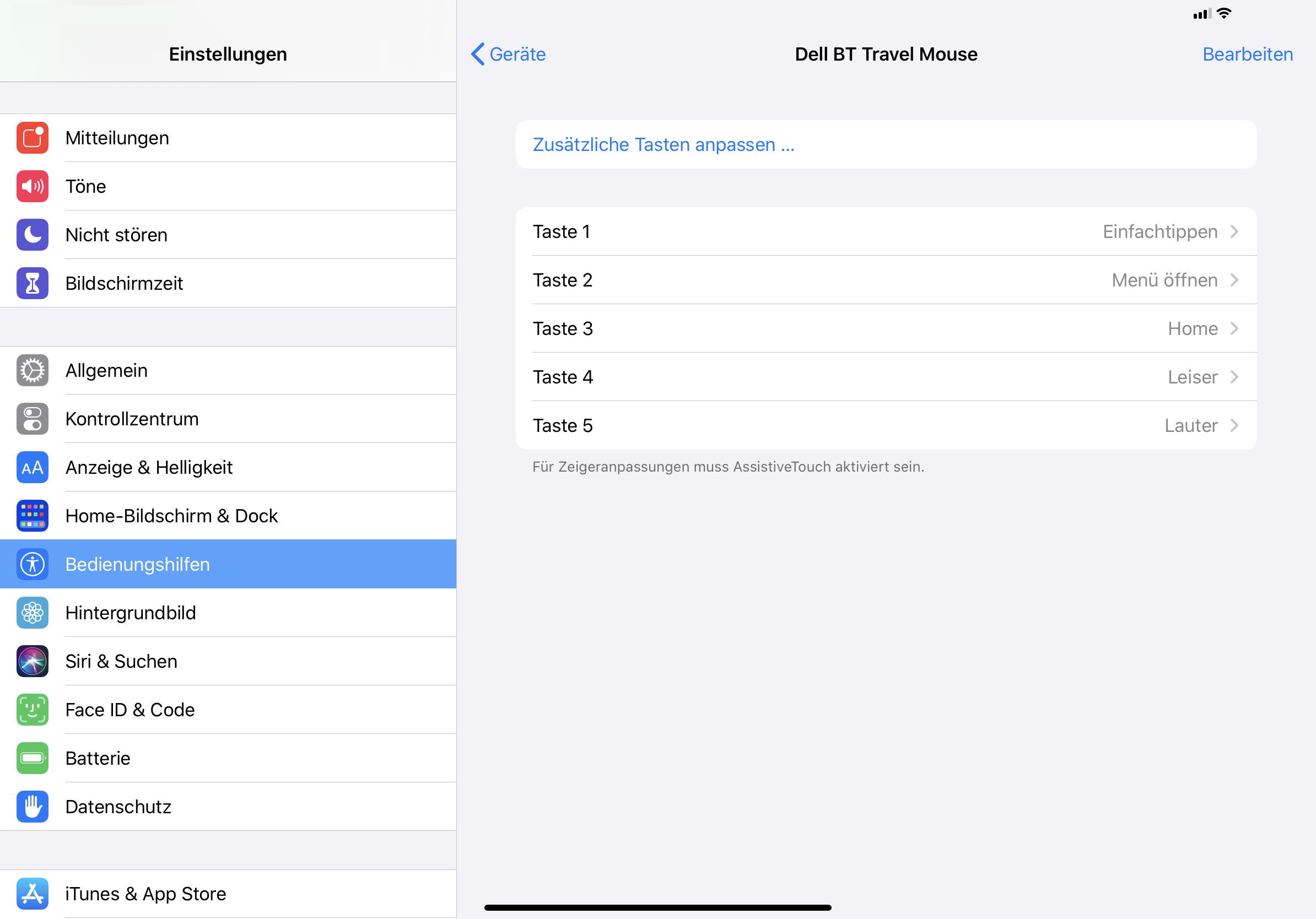
Task: Expand Taste 3 Home chevron
Action: pos(1234,329)
